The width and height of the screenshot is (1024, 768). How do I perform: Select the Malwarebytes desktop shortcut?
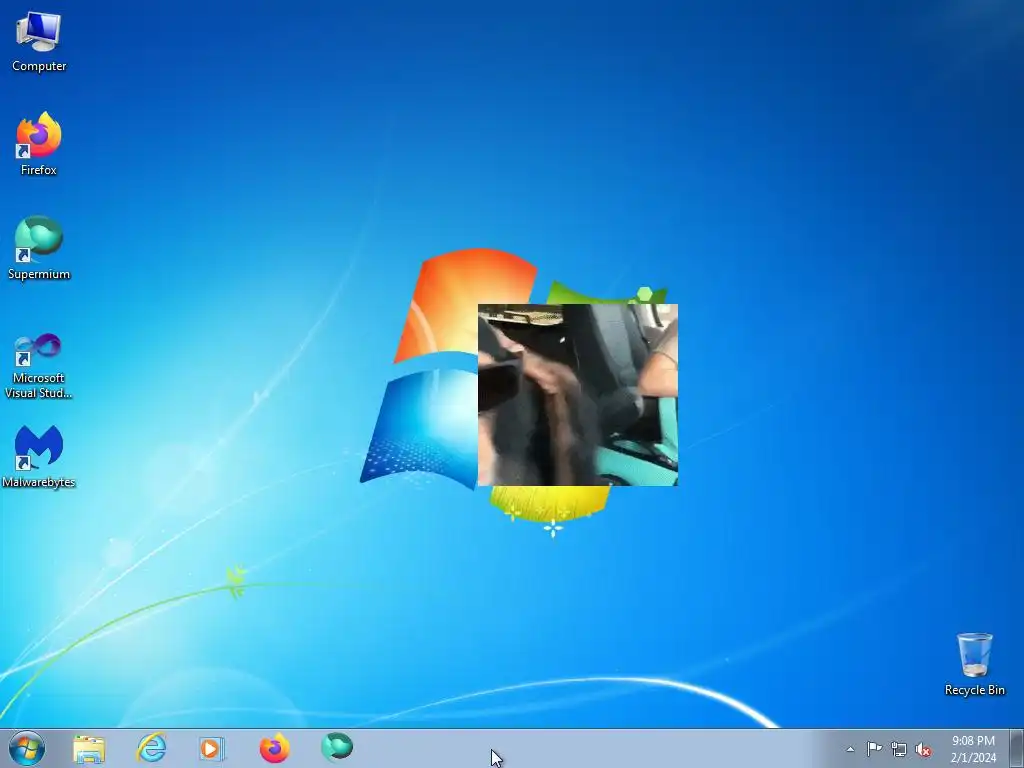pyautogui.click(x=39, y=456)
